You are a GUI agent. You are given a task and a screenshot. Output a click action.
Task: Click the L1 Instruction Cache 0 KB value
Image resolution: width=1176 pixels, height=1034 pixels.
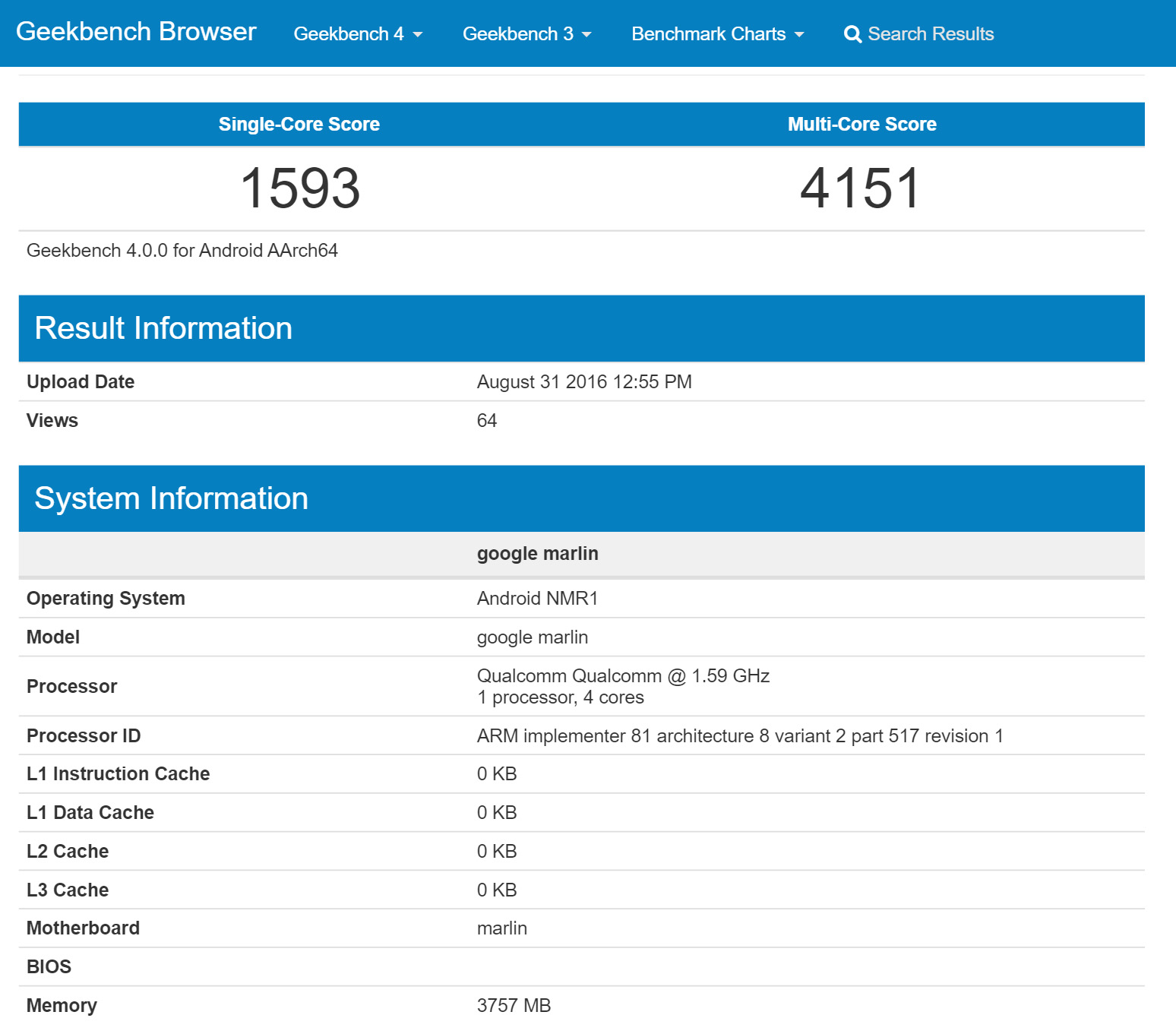coord(497,774)
